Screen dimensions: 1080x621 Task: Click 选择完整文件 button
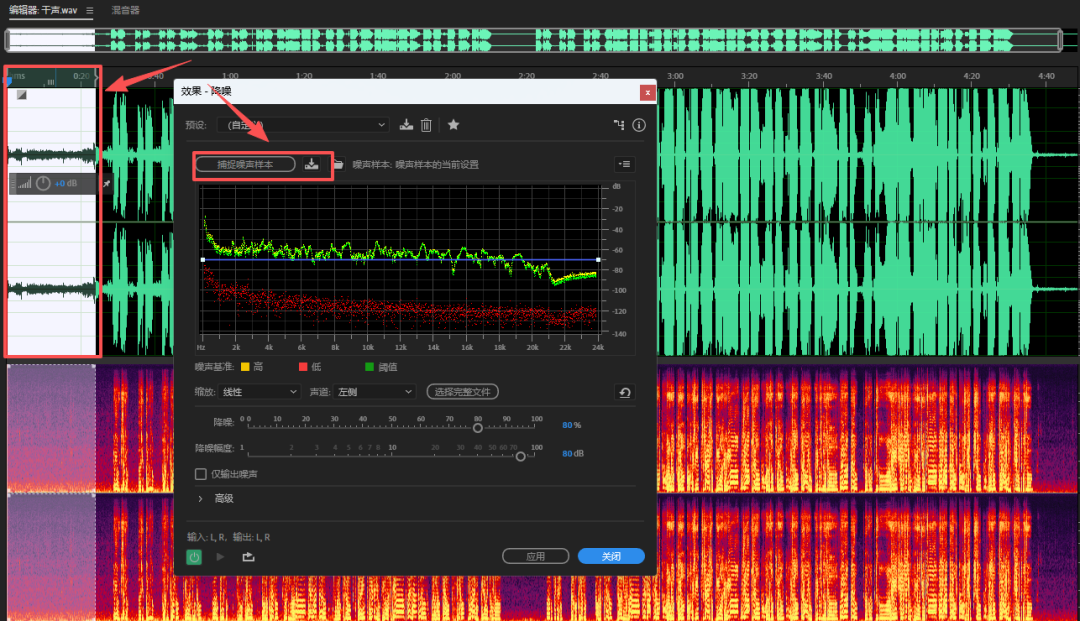(x=462, y=392)
